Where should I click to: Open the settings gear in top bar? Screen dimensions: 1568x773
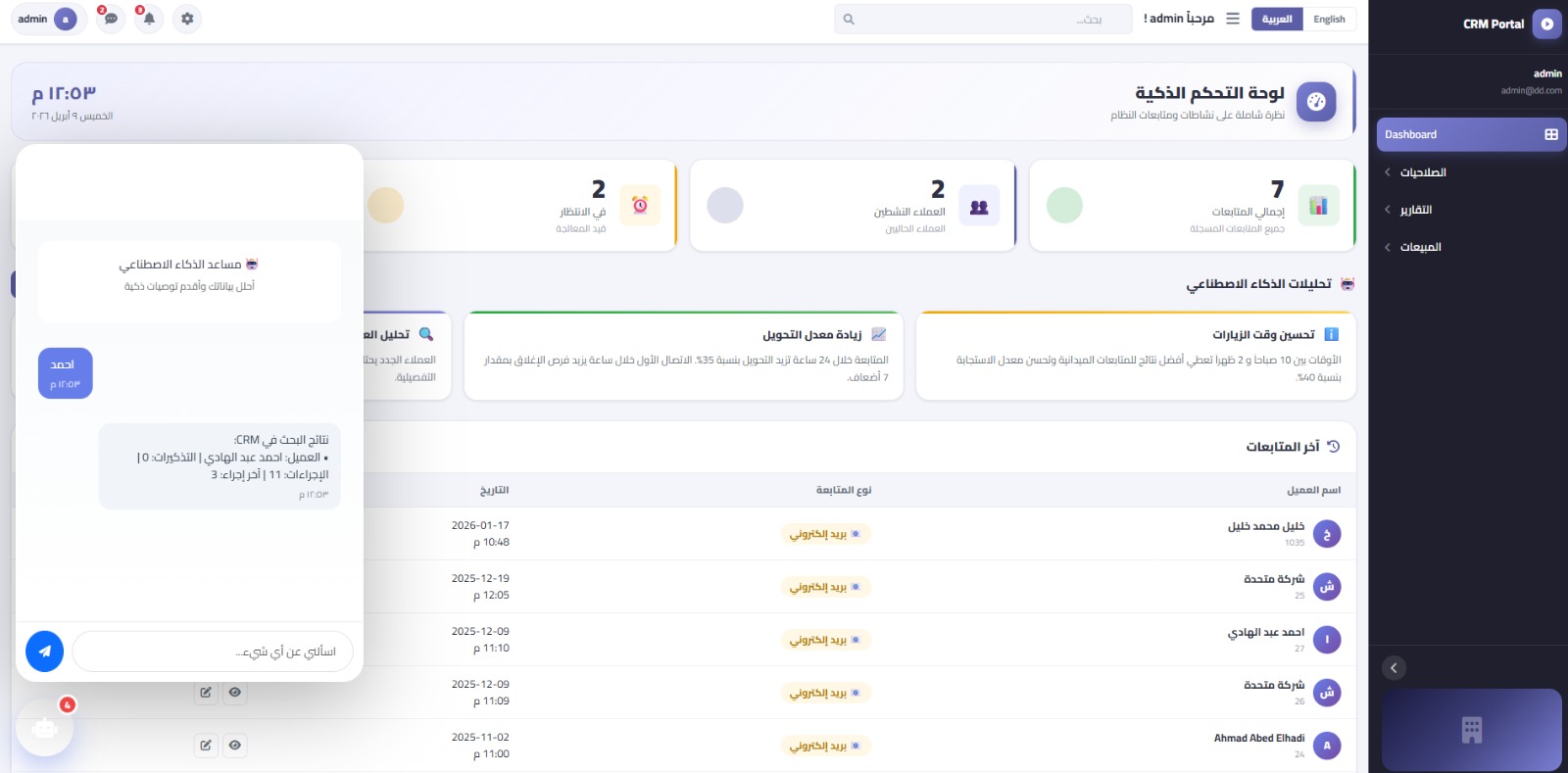tap(187, 19)
